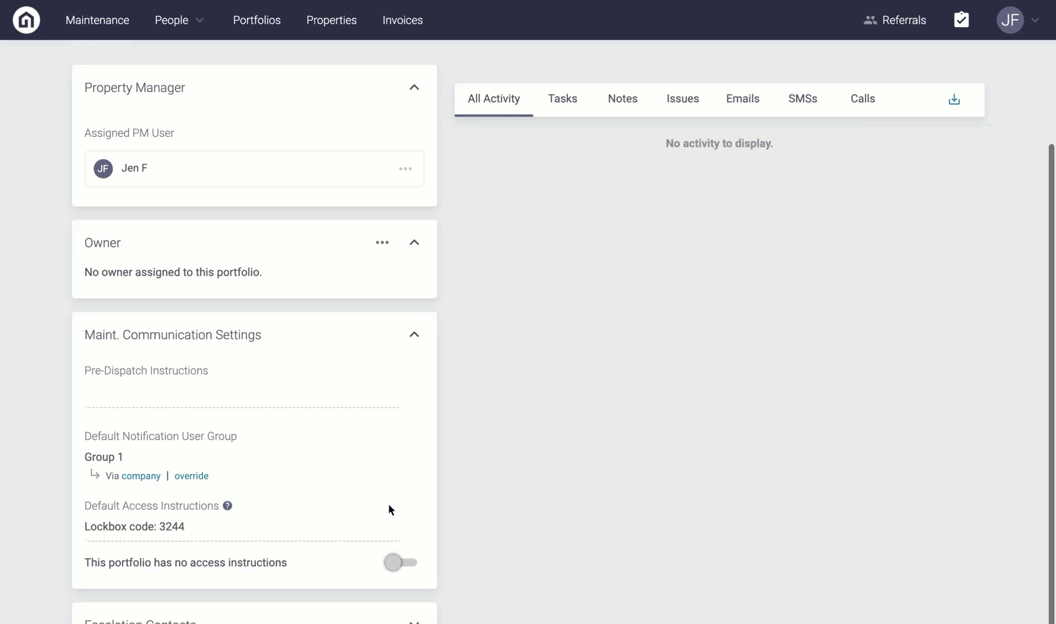This screenshot has height=624, width=1056.
Task: Open the Portfolios menu item
Action: pyautogui.click(x=256, y=20)
